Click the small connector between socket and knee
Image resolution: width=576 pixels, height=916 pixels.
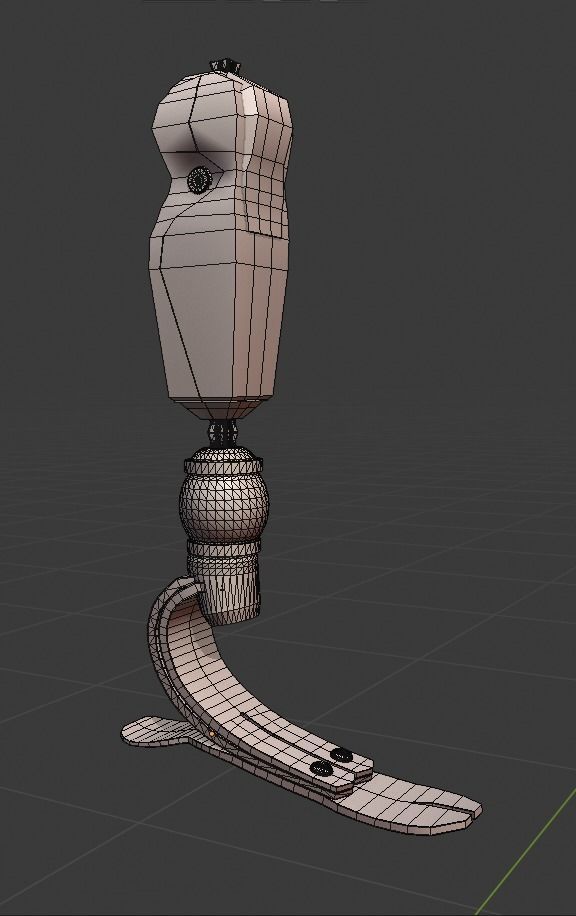click(223, 433)
